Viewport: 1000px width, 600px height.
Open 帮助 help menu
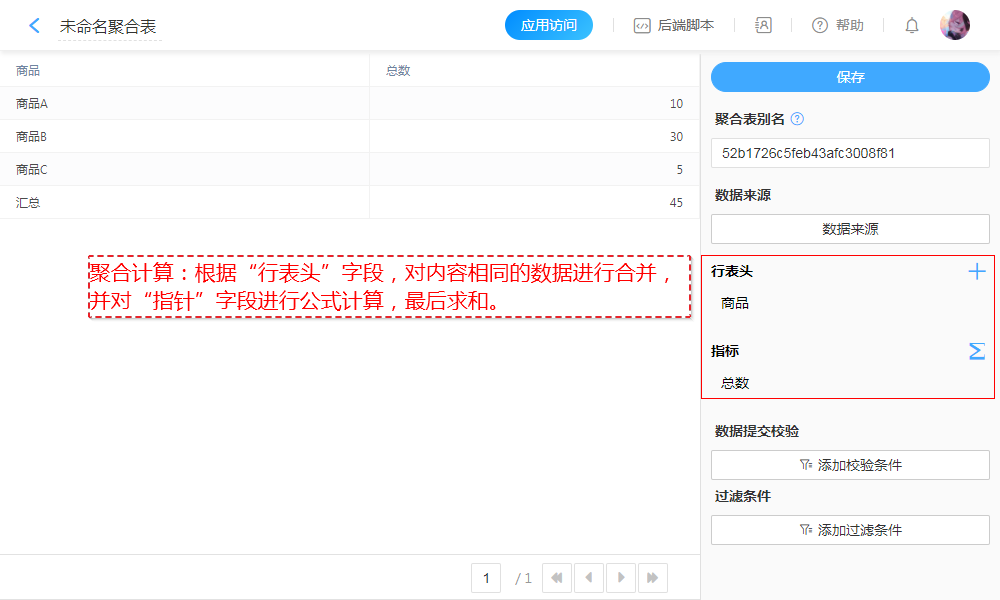(838, 26)
